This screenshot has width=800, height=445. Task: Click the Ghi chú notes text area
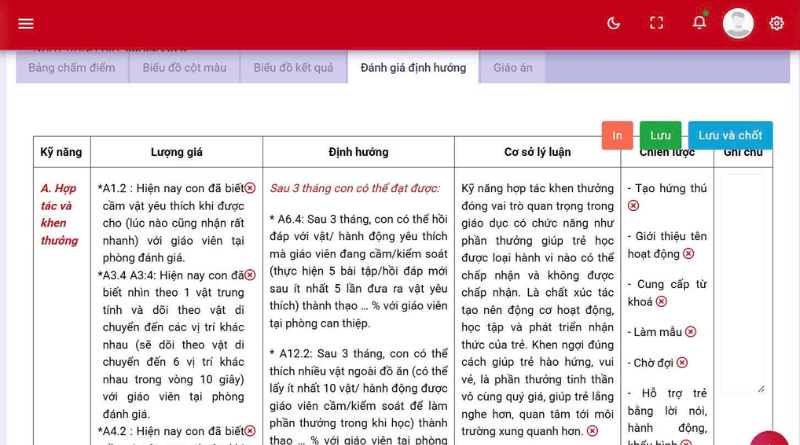[743, 284]
